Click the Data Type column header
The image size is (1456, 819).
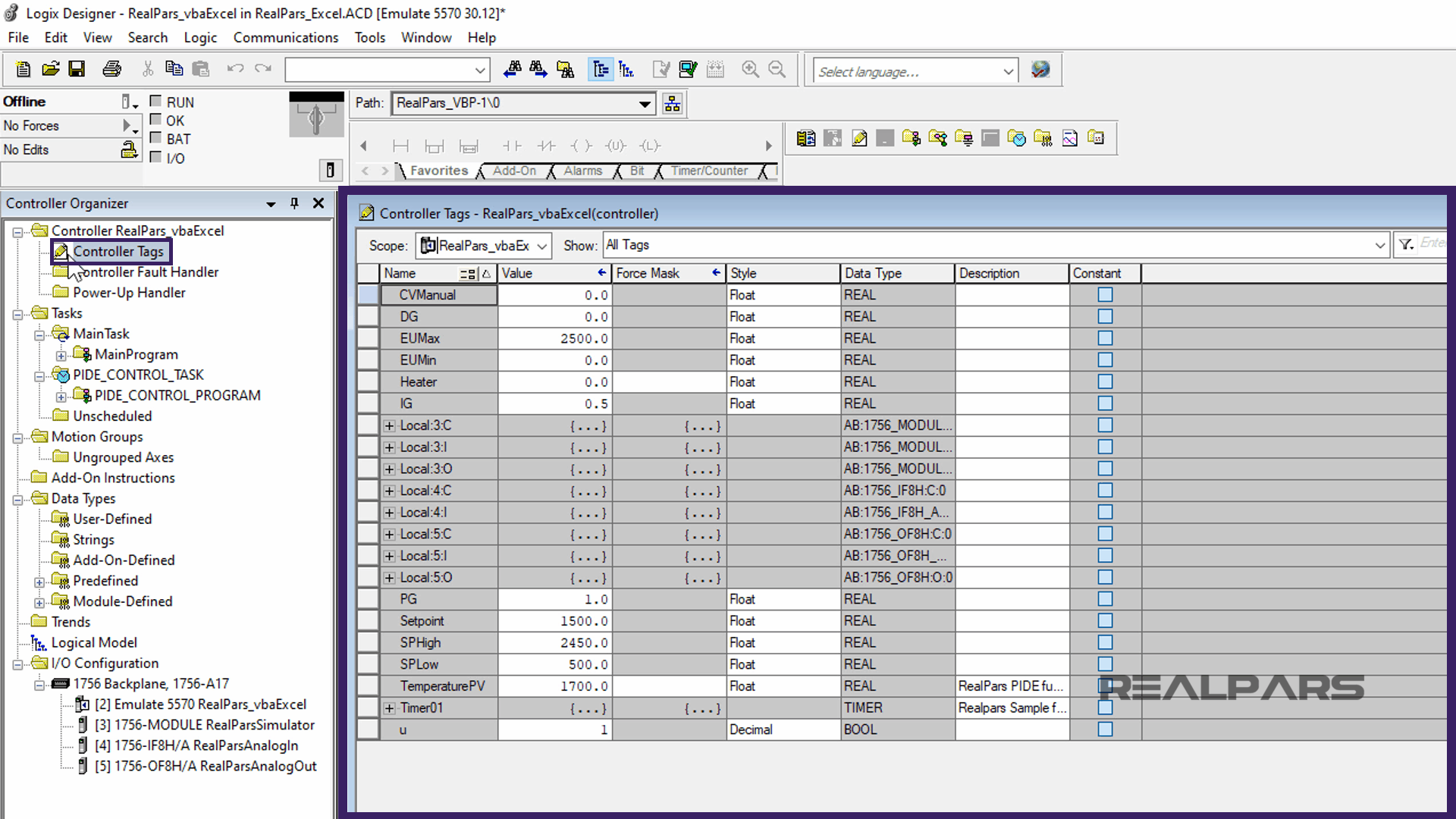897,273
